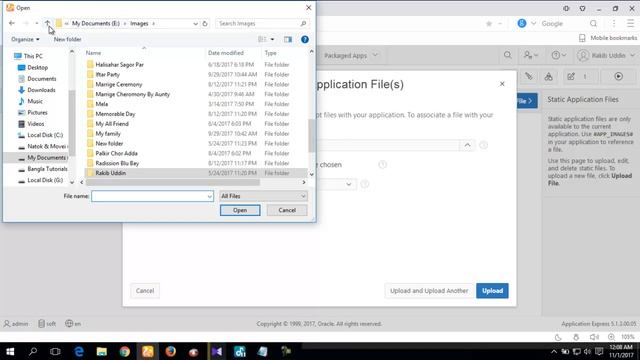Expand the File name history dropdown
Image resolution: width=640 pixels, height=360 pixels.
point(209,196)
